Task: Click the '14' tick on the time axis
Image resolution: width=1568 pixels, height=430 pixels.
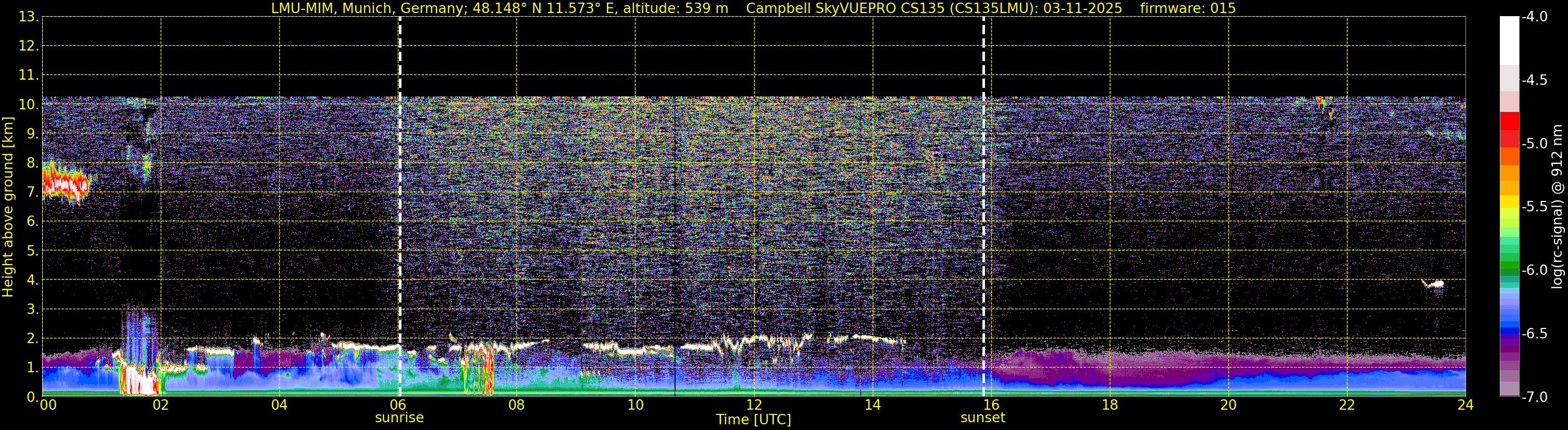Action: 873,404
